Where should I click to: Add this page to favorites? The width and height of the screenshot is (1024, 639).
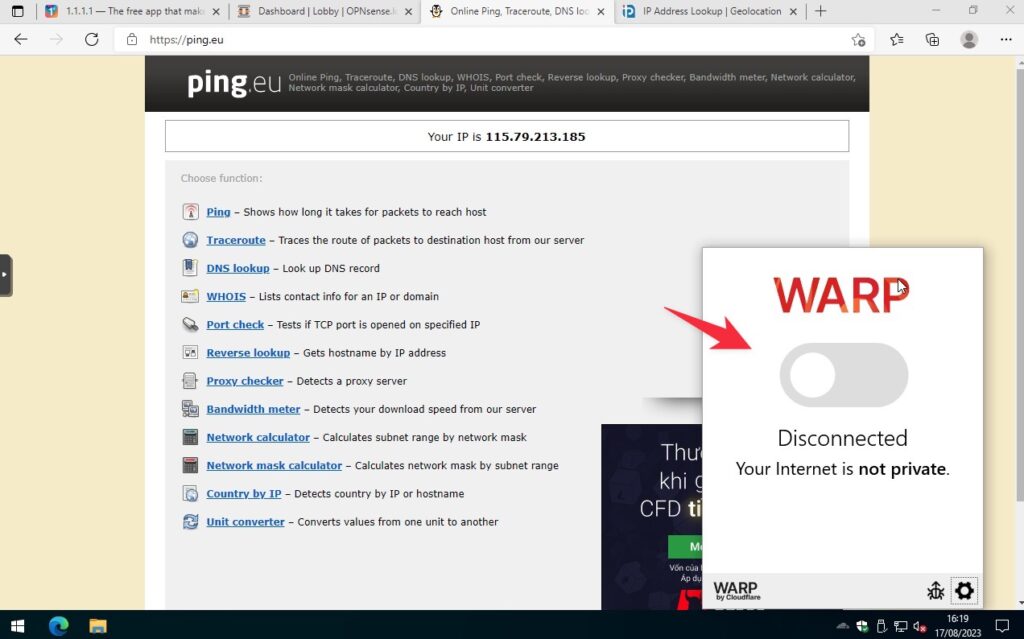(858, 40)
